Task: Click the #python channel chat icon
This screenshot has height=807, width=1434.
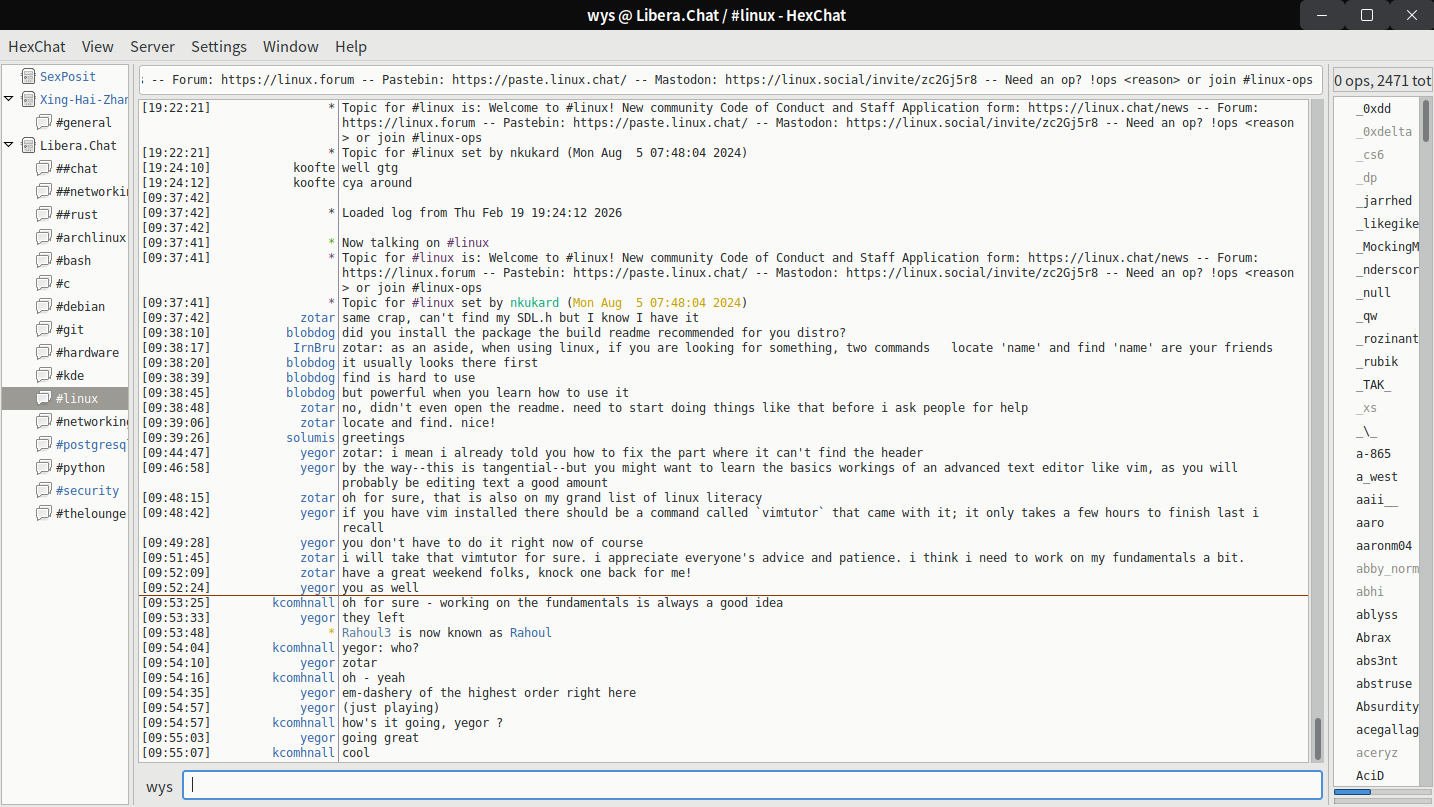Action: (43, 467)
